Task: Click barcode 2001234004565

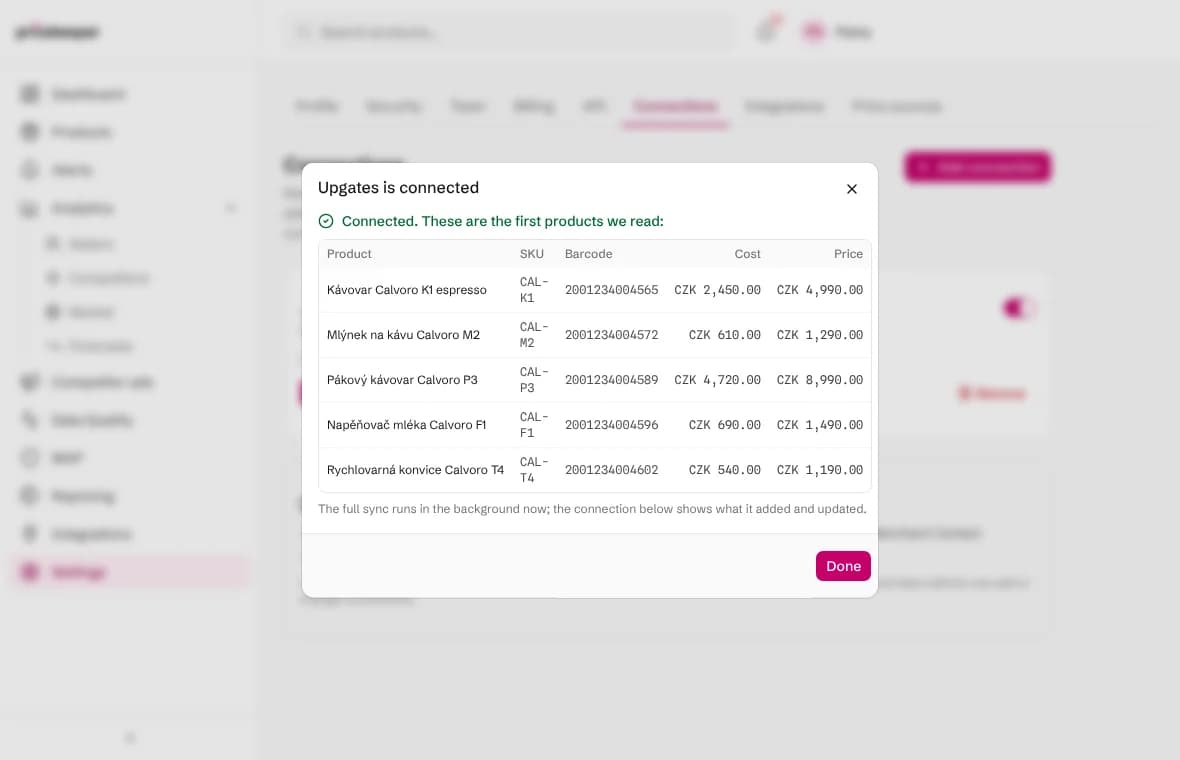Action: coord(611,290)
